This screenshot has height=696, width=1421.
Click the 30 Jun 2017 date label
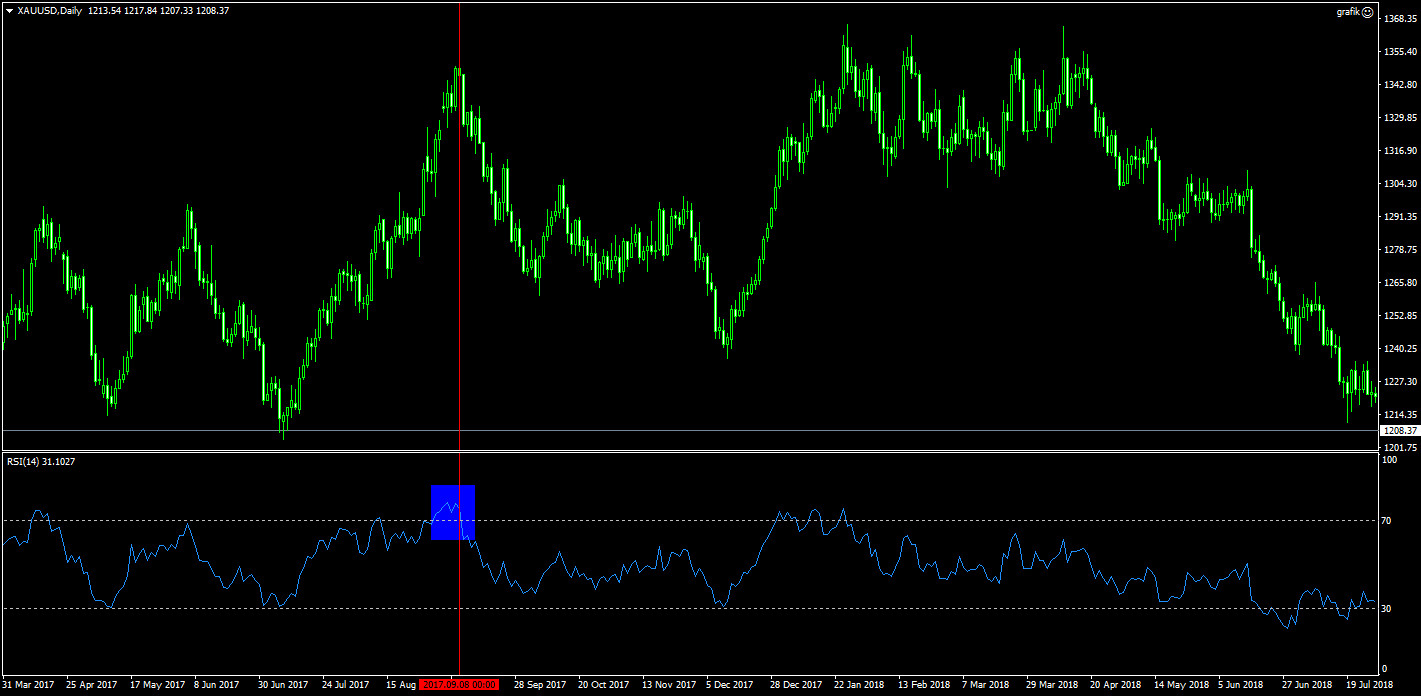click(284, 685)
